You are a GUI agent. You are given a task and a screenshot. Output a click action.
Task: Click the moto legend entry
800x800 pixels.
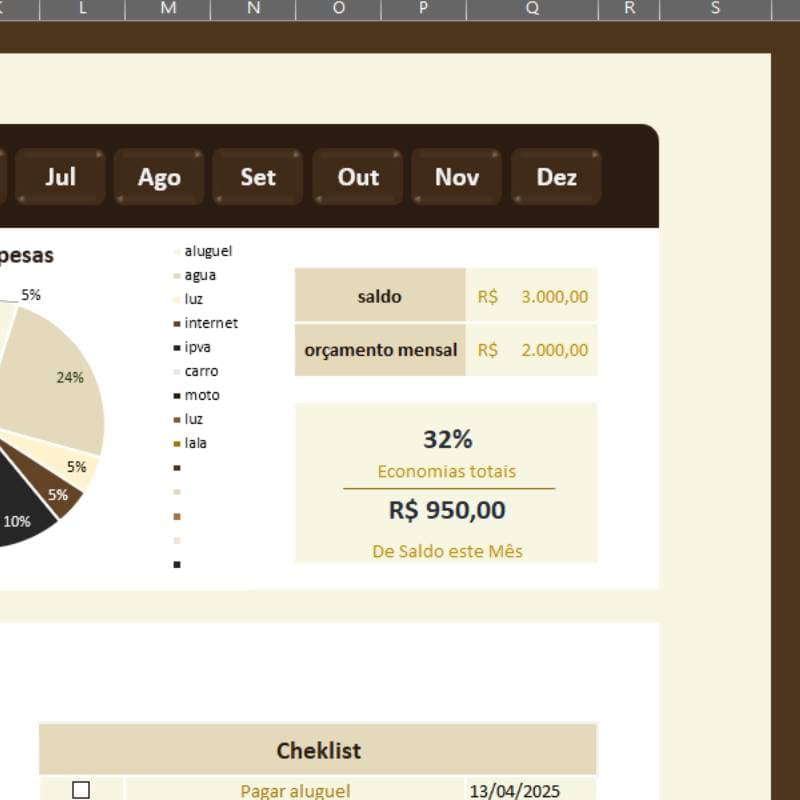click(196, 395)
